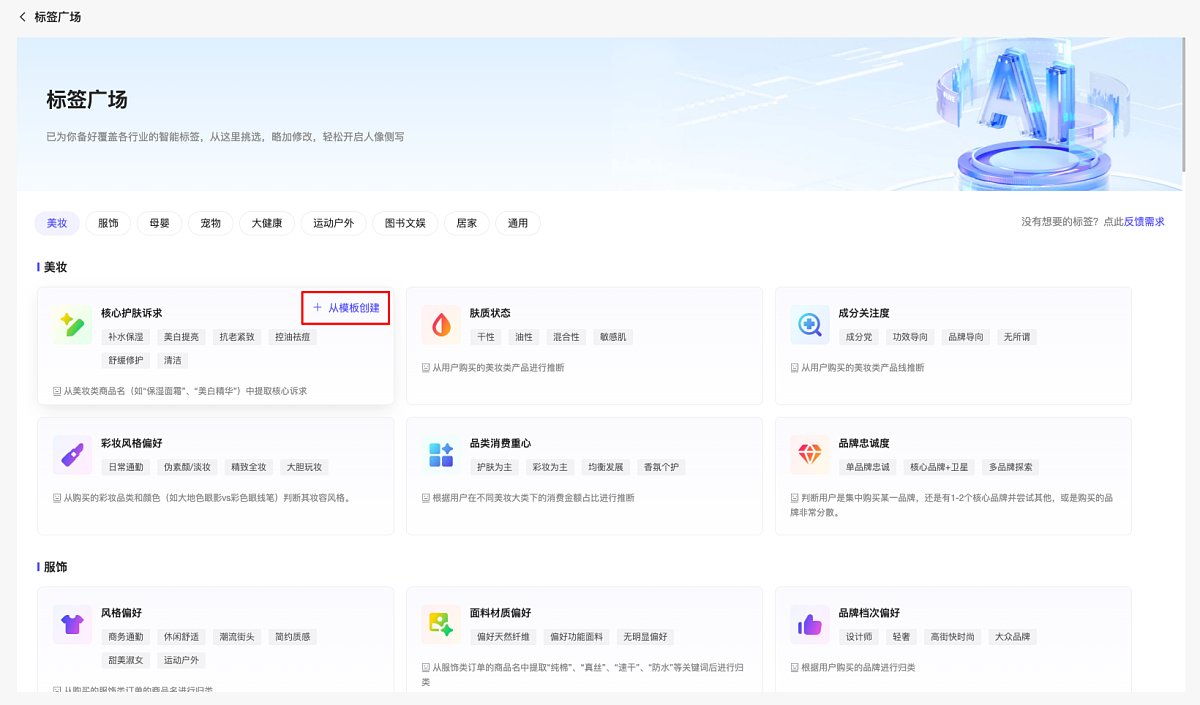Click the 干性 tag in 肤质状态
The image size is (1200, 705).
coord(486,337)
